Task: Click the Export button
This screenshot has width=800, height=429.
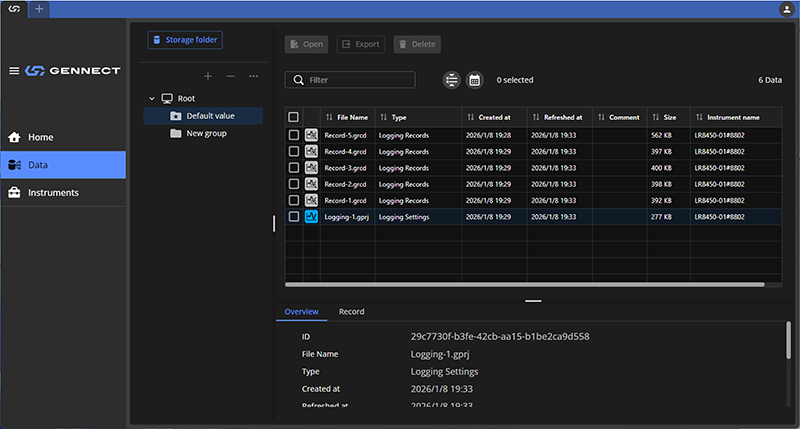Action: (x=360, y=44)
